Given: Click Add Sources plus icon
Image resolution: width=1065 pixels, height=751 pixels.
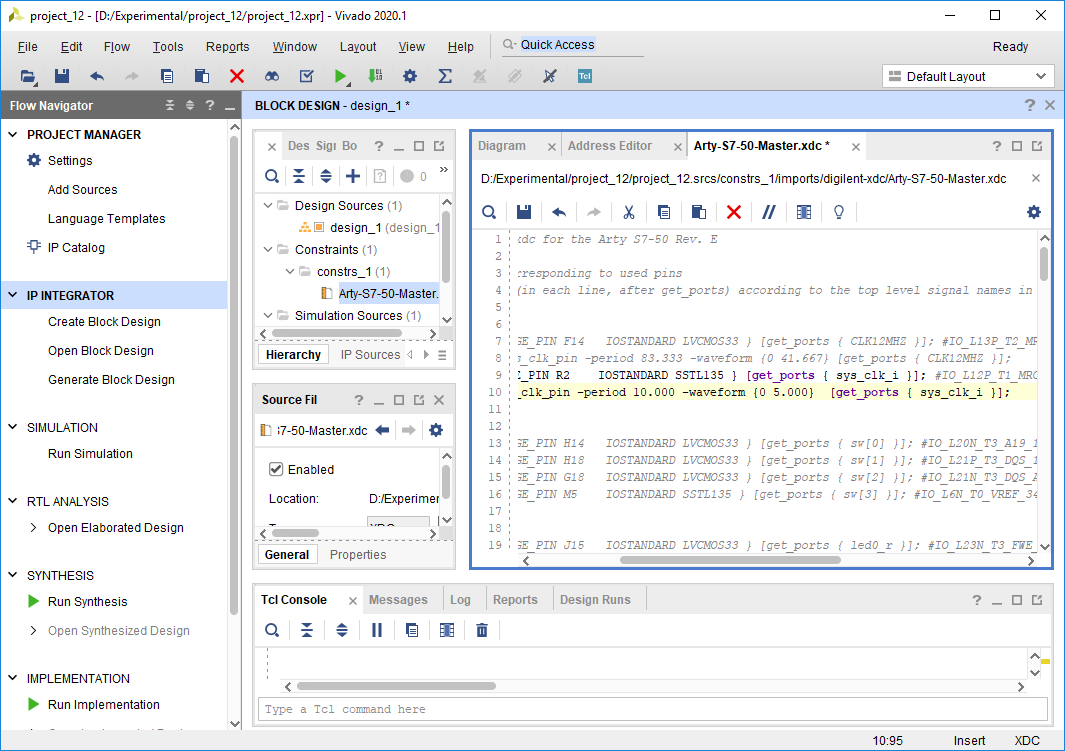Looking at the screenshot, I should pyautogui.click(x=353, y=177).
